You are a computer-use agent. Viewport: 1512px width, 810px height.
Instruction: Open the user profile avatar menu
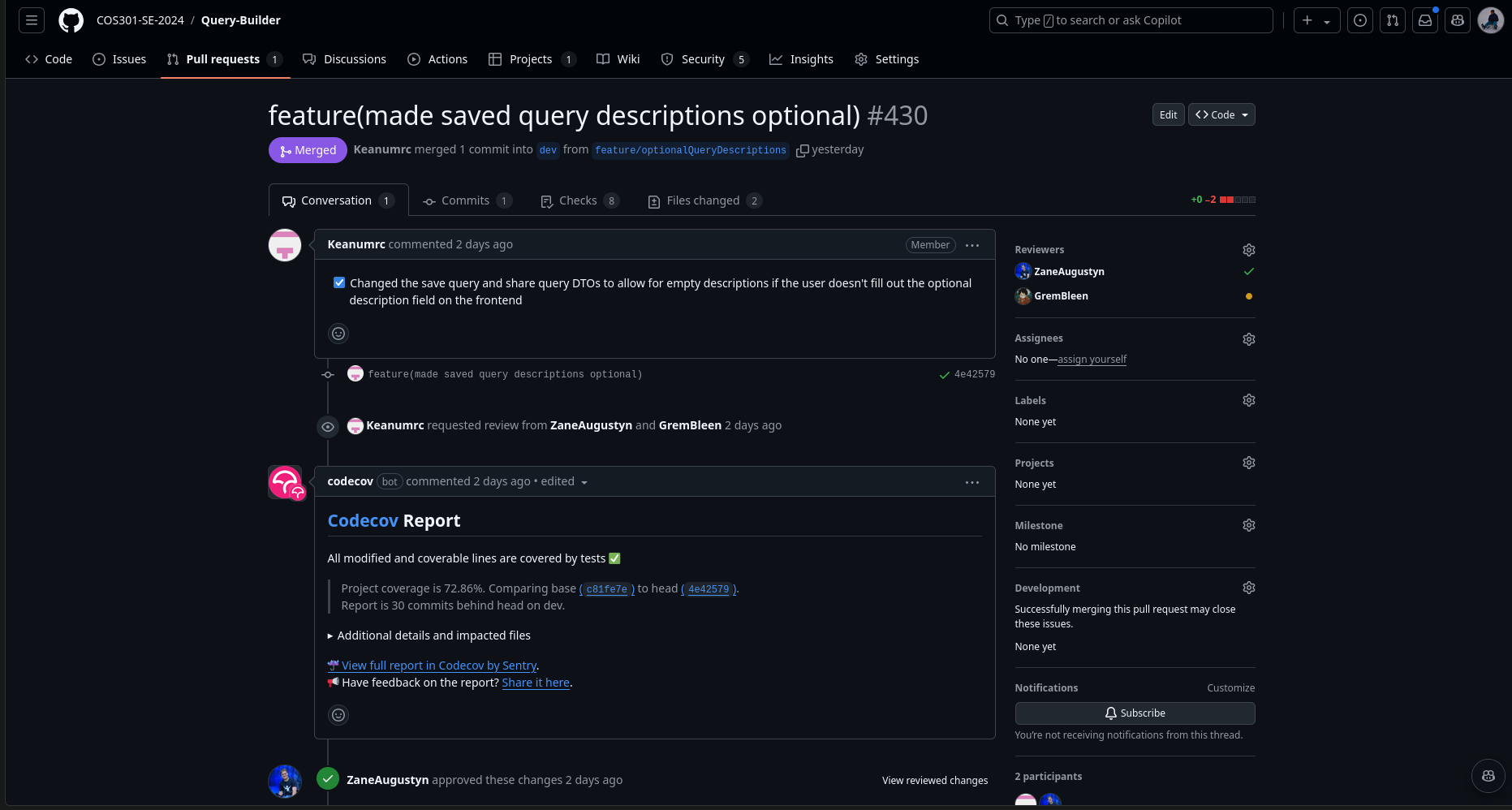click(1491, 20)
